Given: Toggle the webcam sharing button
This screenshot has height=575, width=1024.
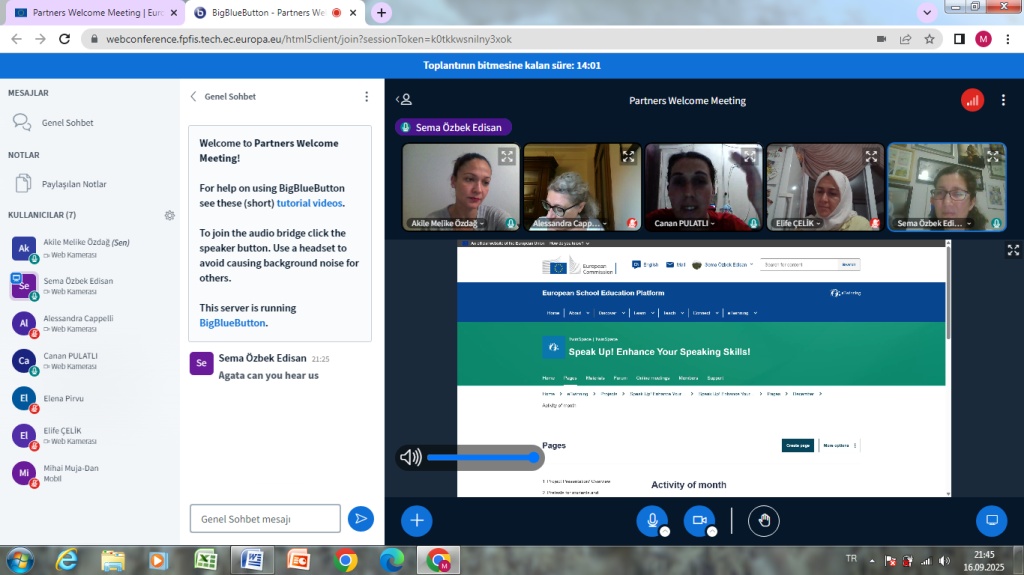Looking at the screenshot, I should pyautogui.click(x=699, y=520).
